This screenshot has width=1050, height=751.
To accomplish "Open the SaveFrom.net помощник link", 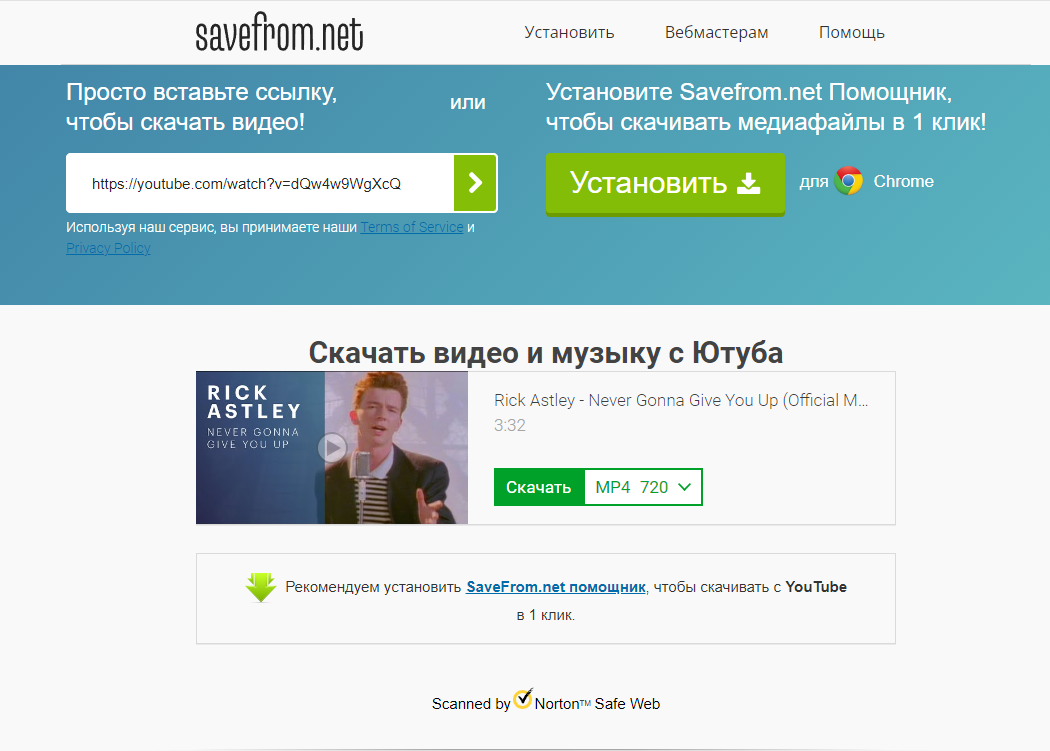I will (556, 587).
